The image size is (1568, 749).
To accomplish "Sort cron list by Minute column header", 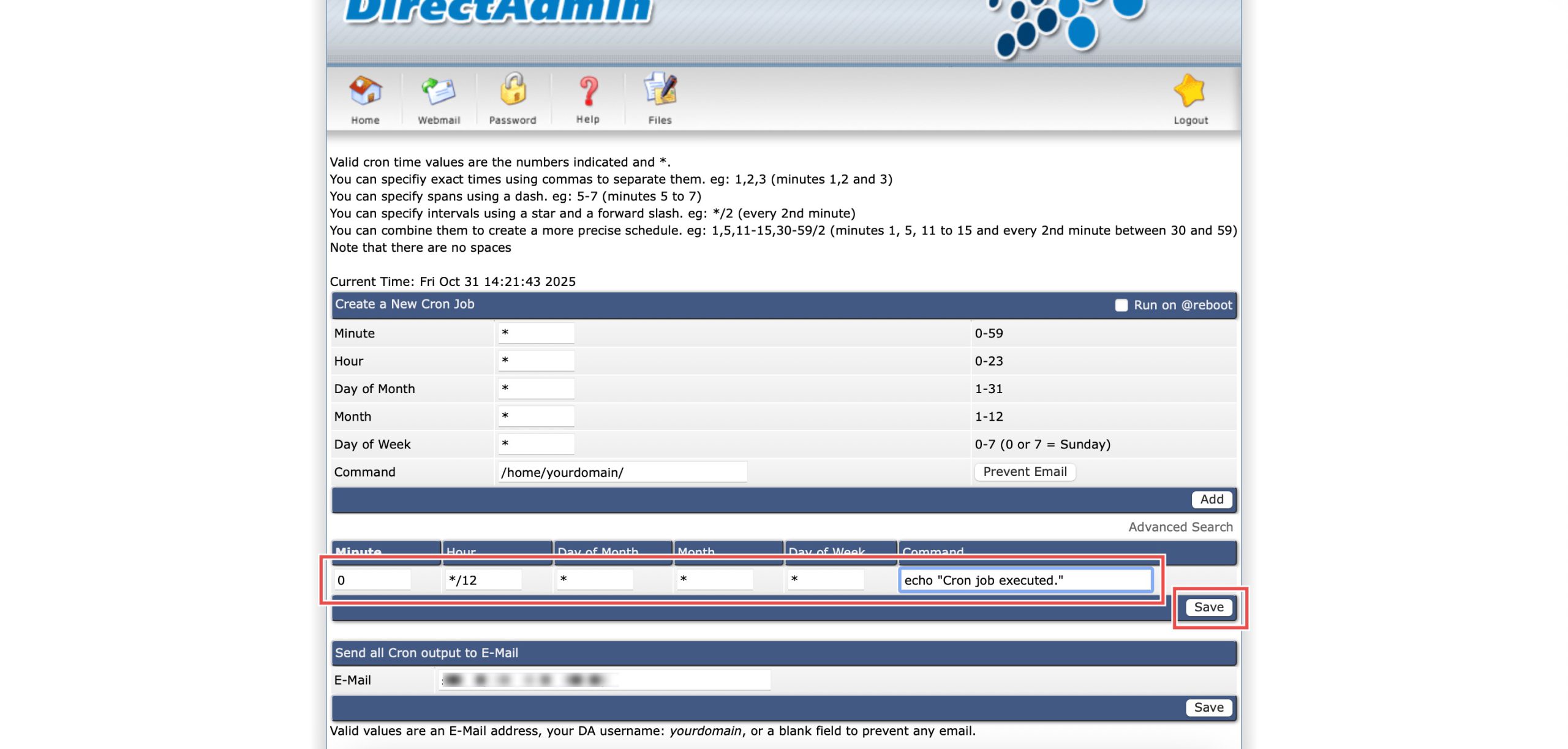I will [358, 551].
